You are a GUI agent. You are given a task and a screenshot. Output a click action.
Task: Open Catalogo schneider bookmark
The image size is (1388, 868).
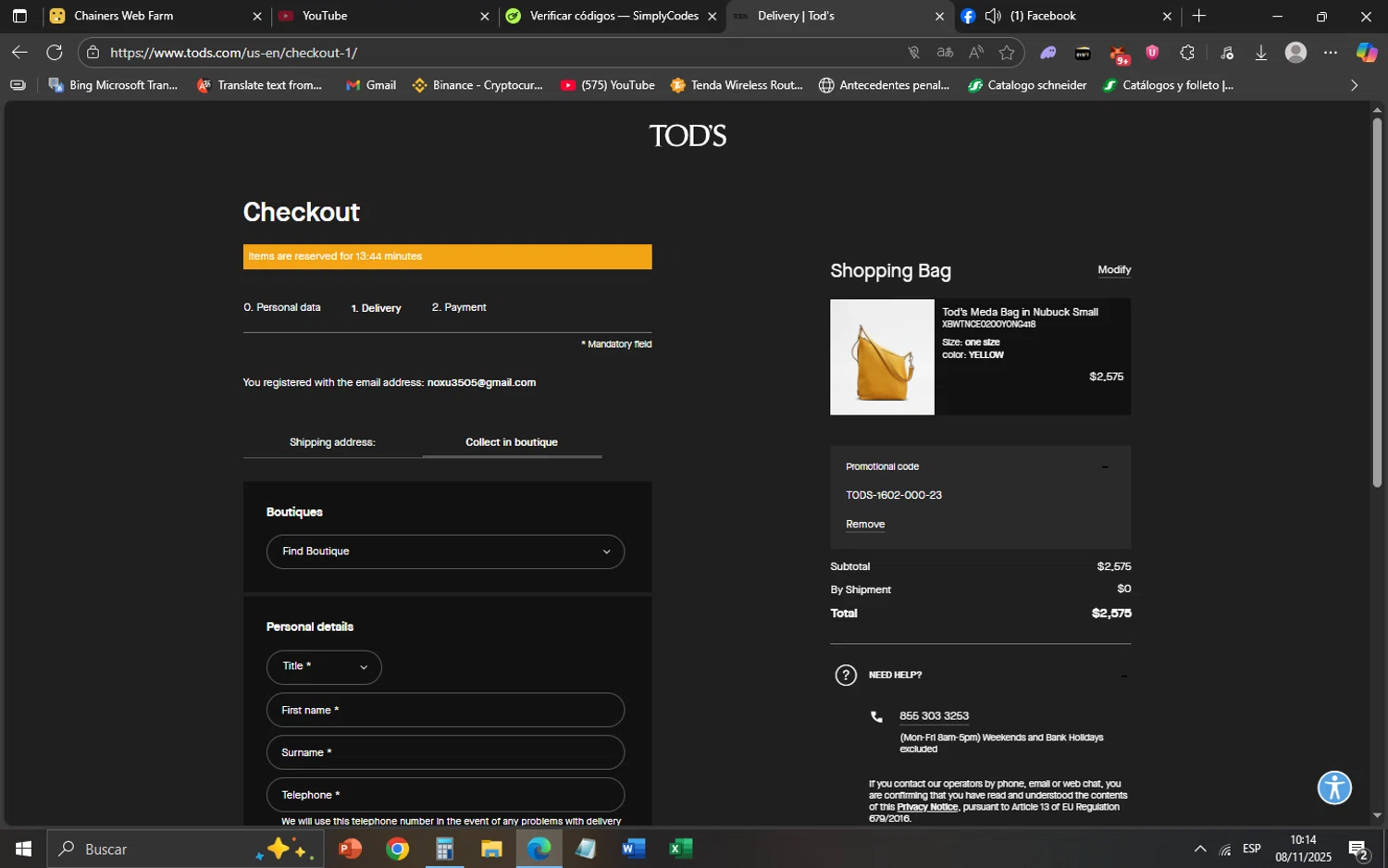pyautogui.click(x=1027, y=85)
